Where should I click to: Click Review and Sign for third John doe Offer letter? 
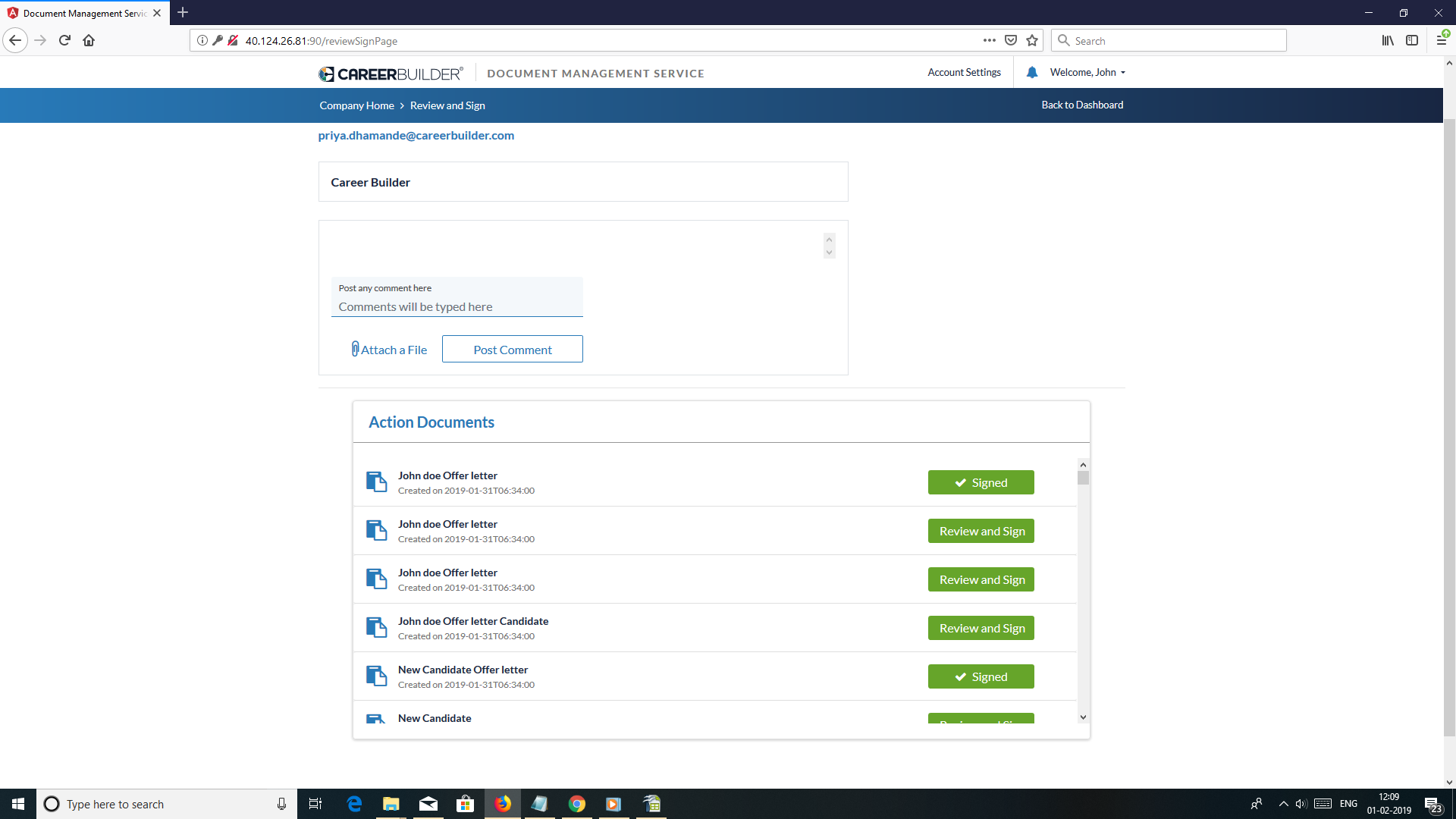(981, 579)
